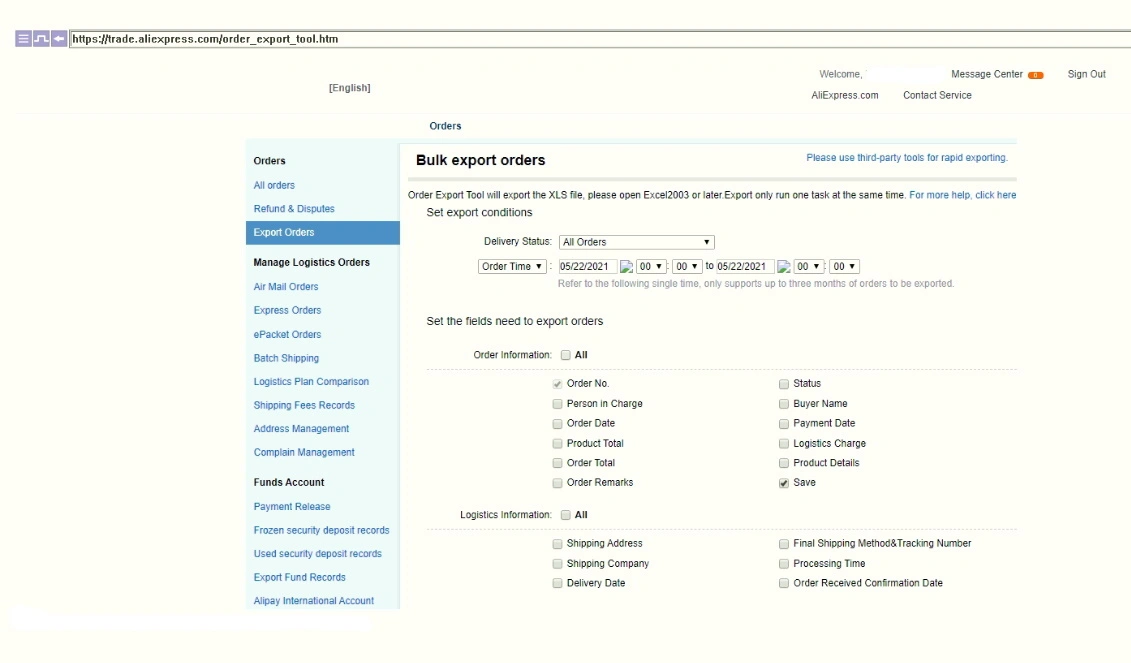Open the Message Center link
This screenshot has width=1131, height=663.
pos(987,74)
